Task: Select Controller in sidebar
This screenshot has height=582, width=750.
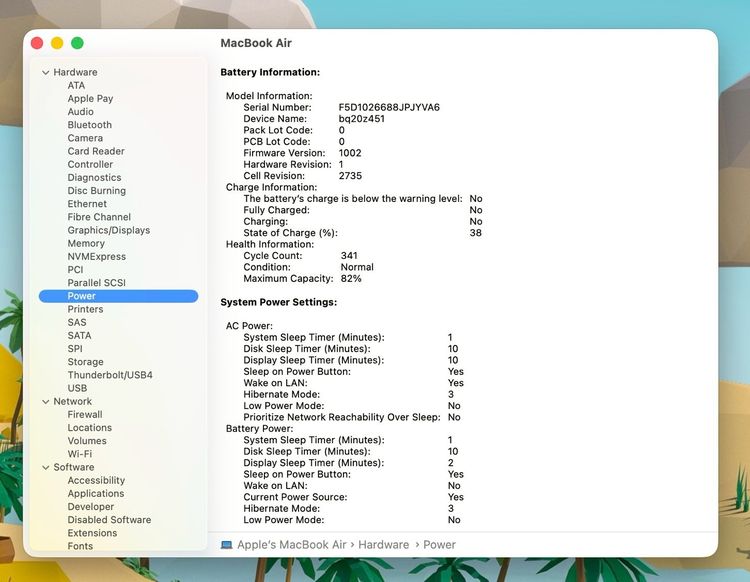Action: pyautogui.click(x=90, y=164)
